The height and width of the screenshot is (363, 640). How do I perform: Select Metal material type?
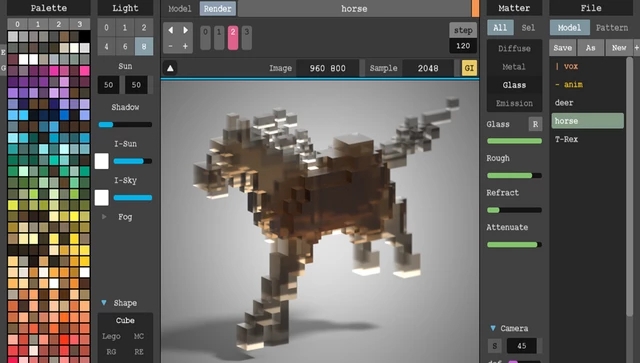514,67
